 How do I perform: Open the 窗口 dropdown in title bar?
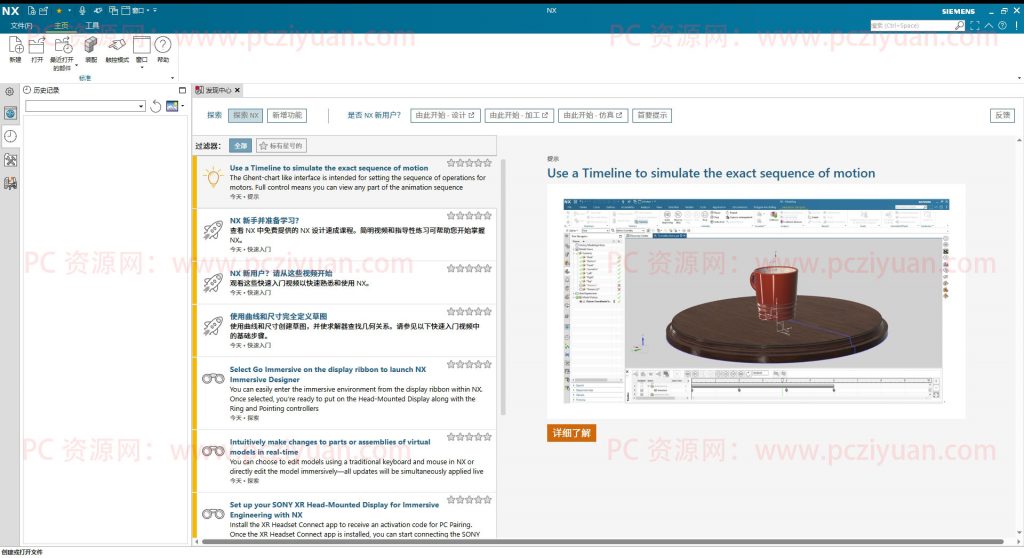(x=136, y=10)
